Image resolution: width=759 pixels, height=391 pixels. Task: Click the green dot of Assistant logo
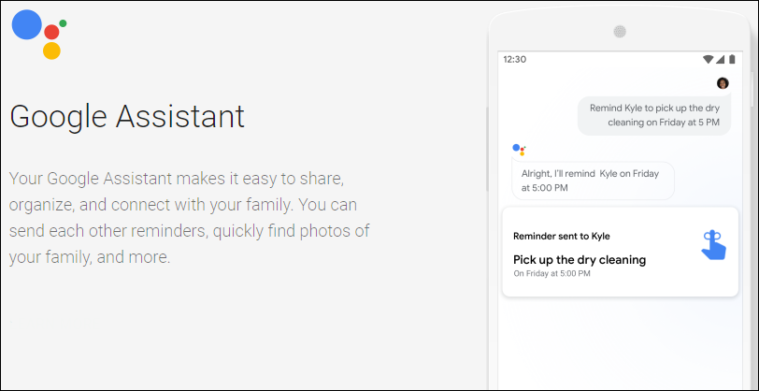(63, 23)
